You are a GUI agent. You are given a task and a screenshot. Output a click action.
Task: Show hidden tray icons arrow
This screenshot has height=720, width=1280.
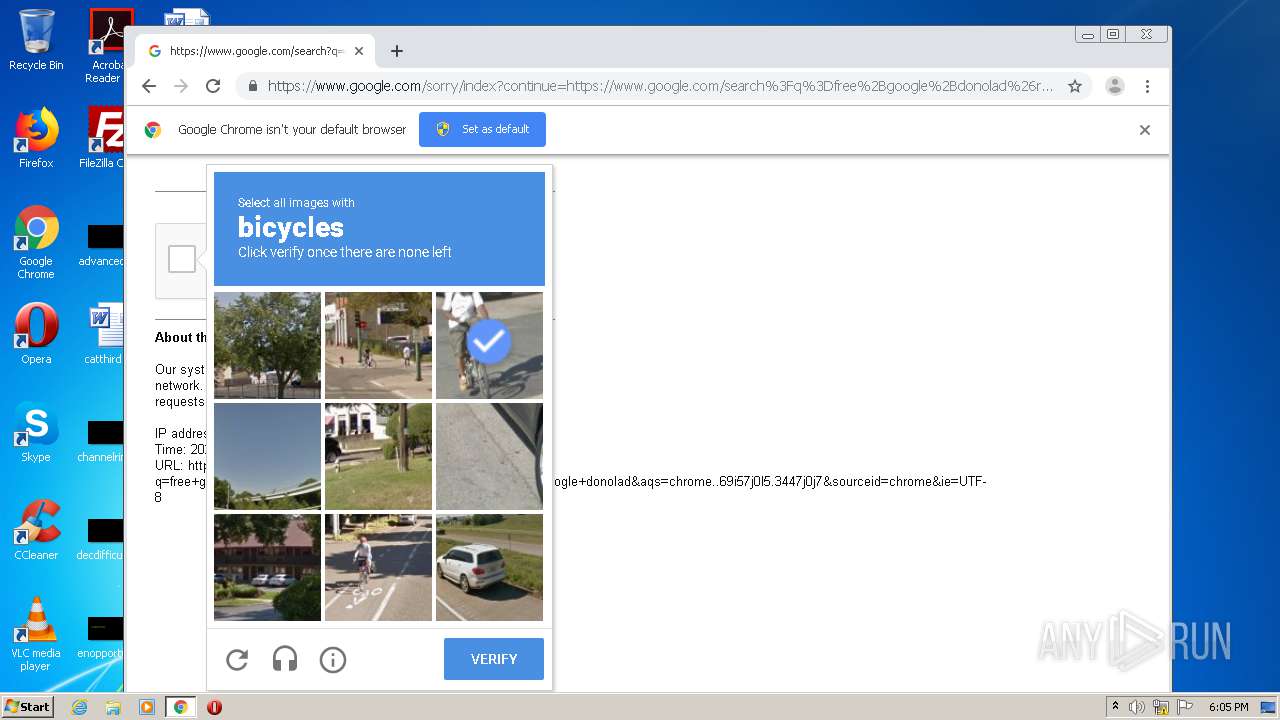1115,707
